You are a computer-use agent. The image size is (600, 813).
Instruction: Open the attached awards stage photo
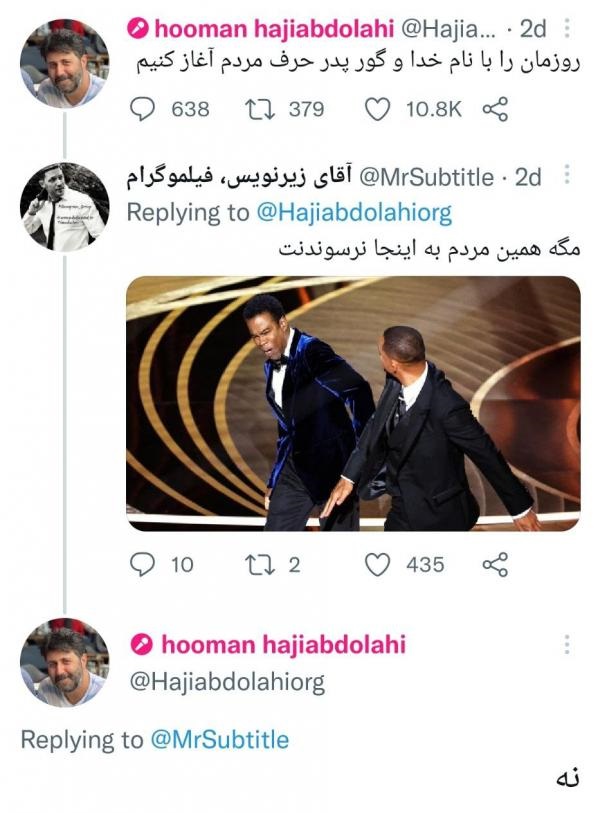pos(353,403)
